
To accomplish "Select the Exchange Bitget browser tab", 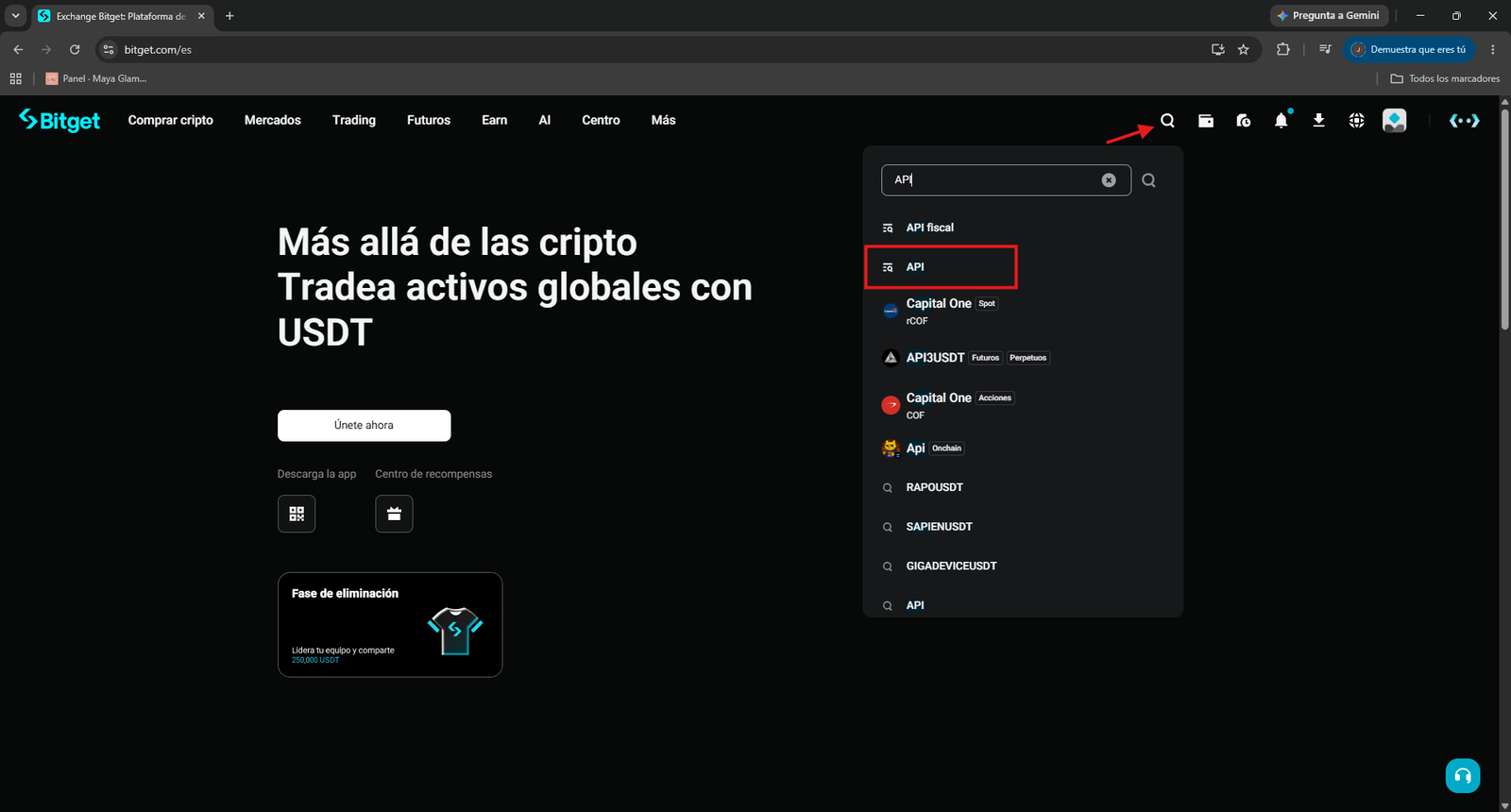I will [121, 16].
